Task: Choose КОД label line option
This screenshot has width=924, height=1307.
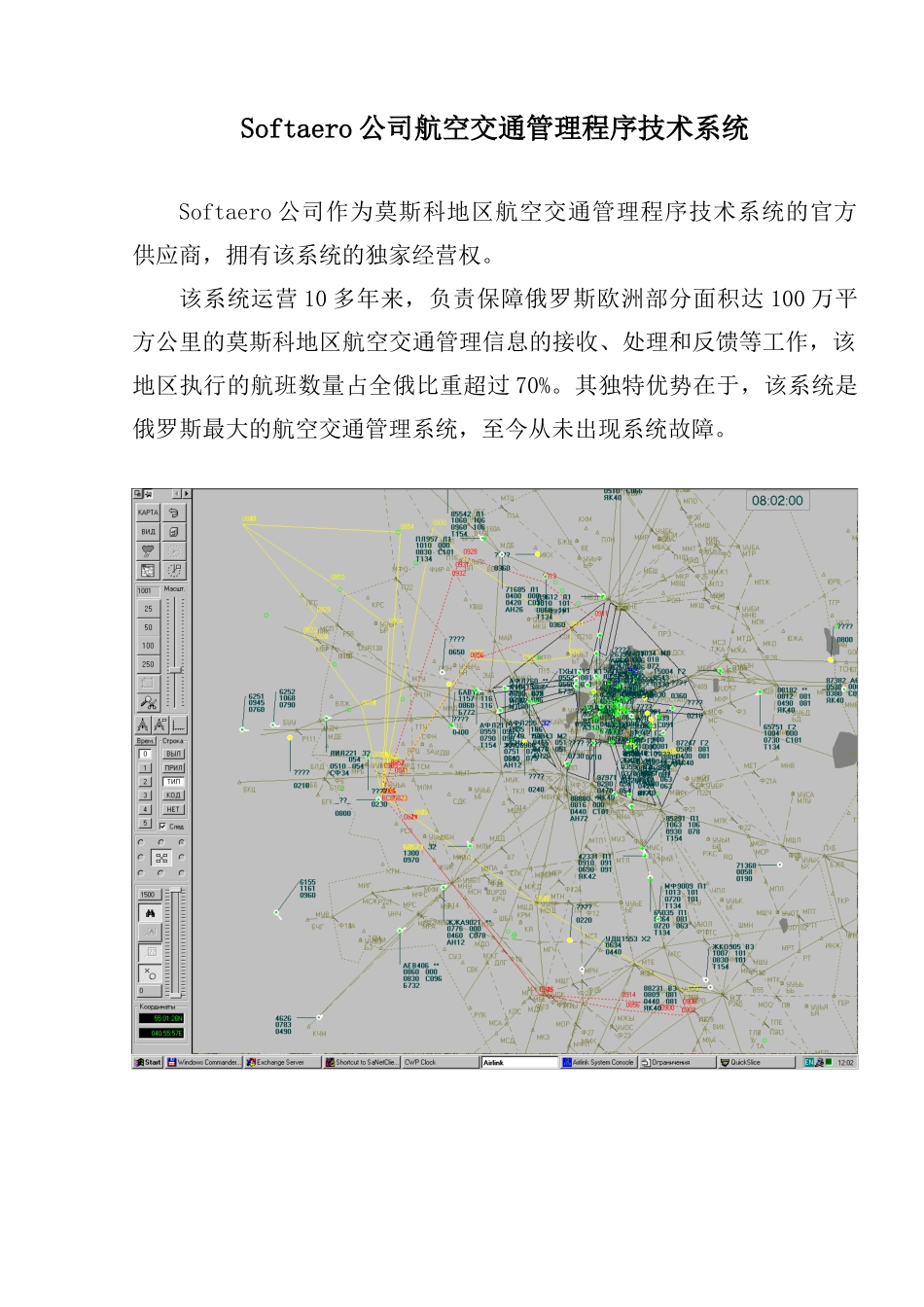Action: point(173,795)
